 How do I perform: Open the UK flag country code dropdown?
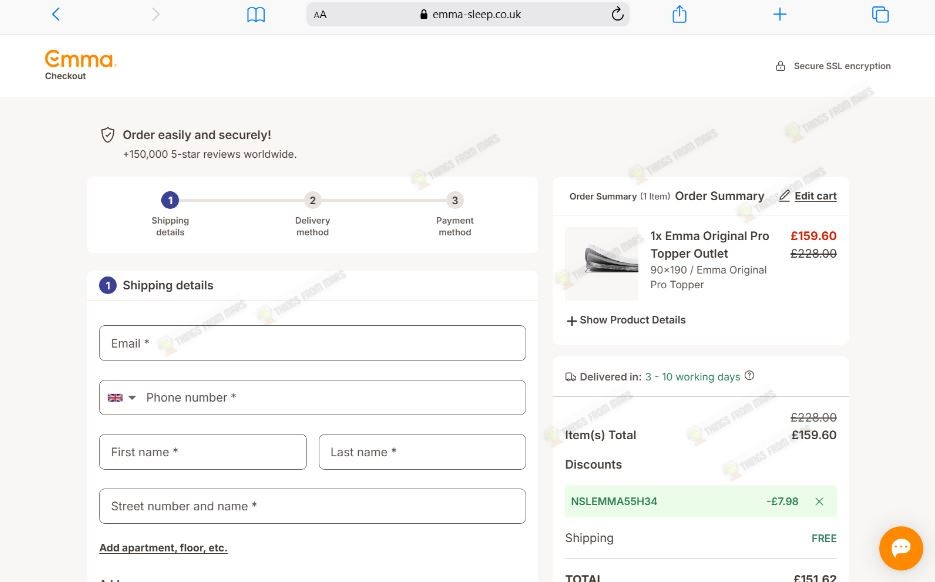pyautogui.click(x=122, y=398)
